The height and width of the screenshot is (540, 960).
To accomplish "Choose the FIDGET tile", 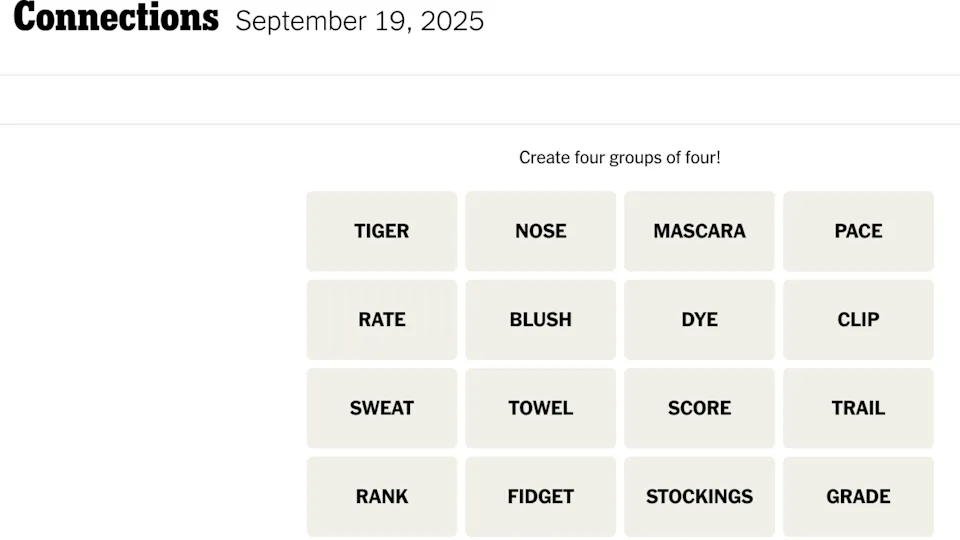I will (x=540, y=497).
